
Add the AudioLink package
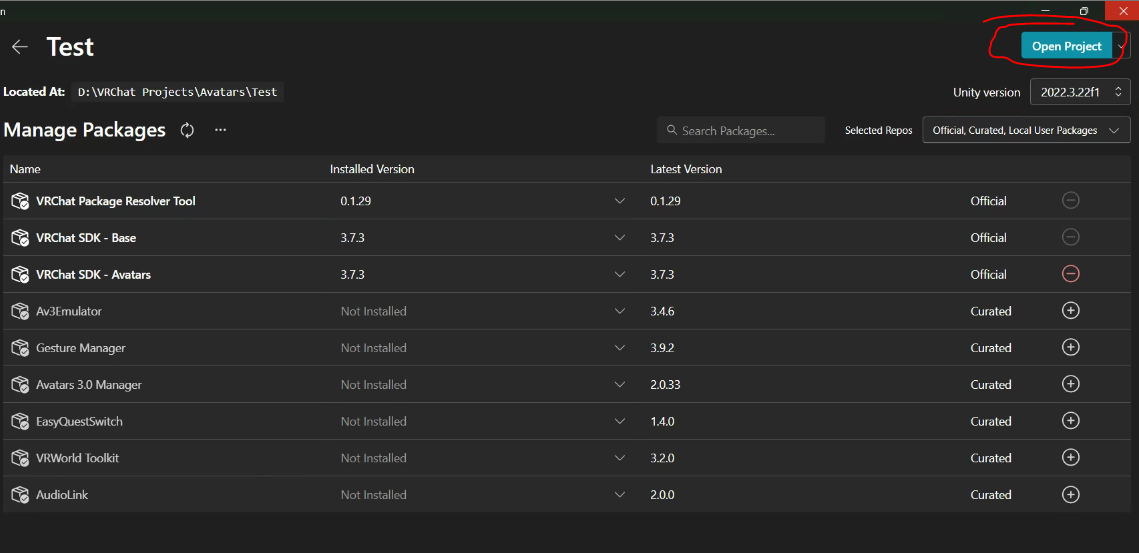click(x=1070, y=494)
